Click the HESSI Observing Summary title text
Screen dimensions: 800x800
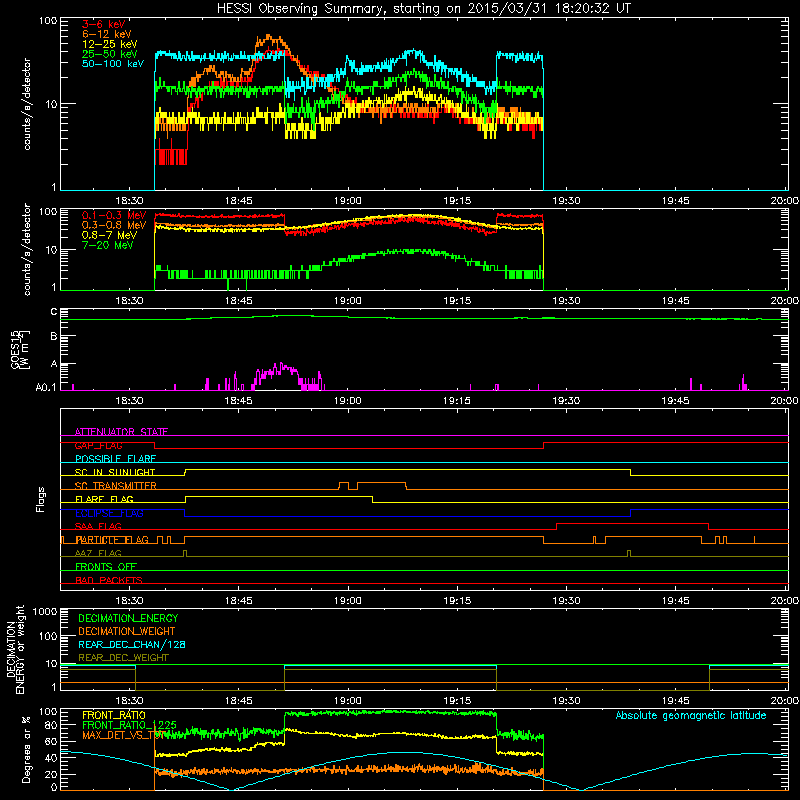coord(423,9)
